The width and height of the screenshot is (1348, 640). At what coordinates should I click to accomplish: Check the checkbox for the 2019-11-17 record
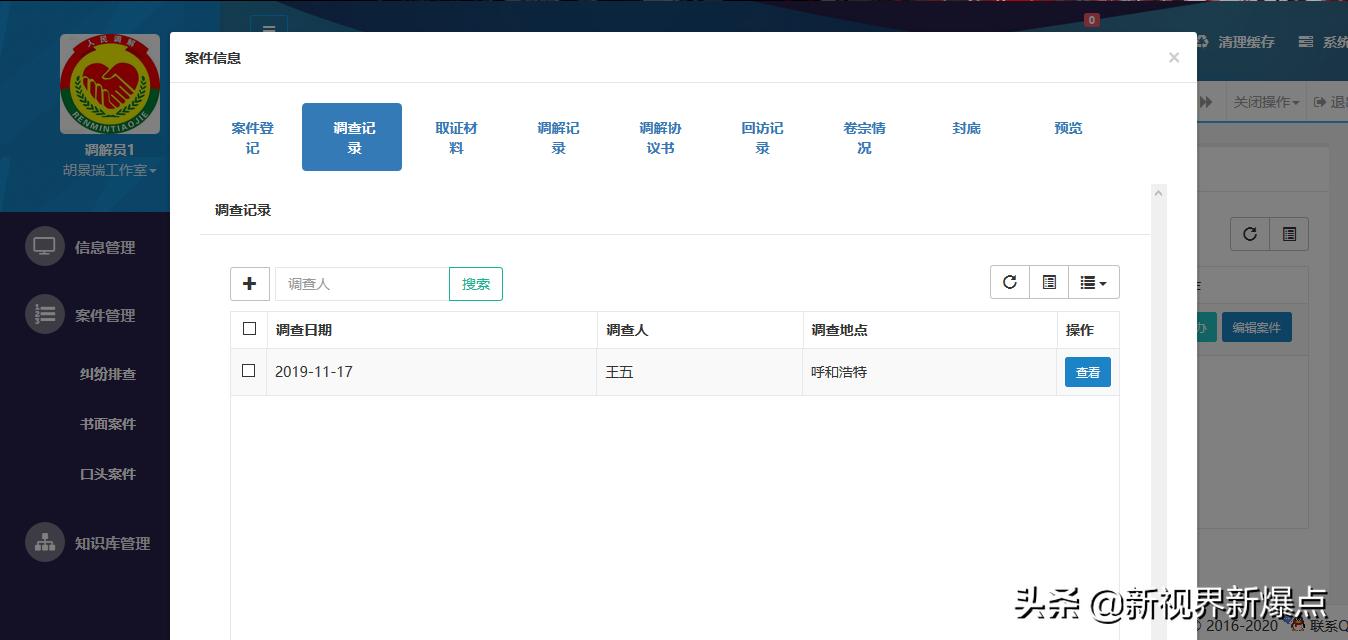(249, 371)
